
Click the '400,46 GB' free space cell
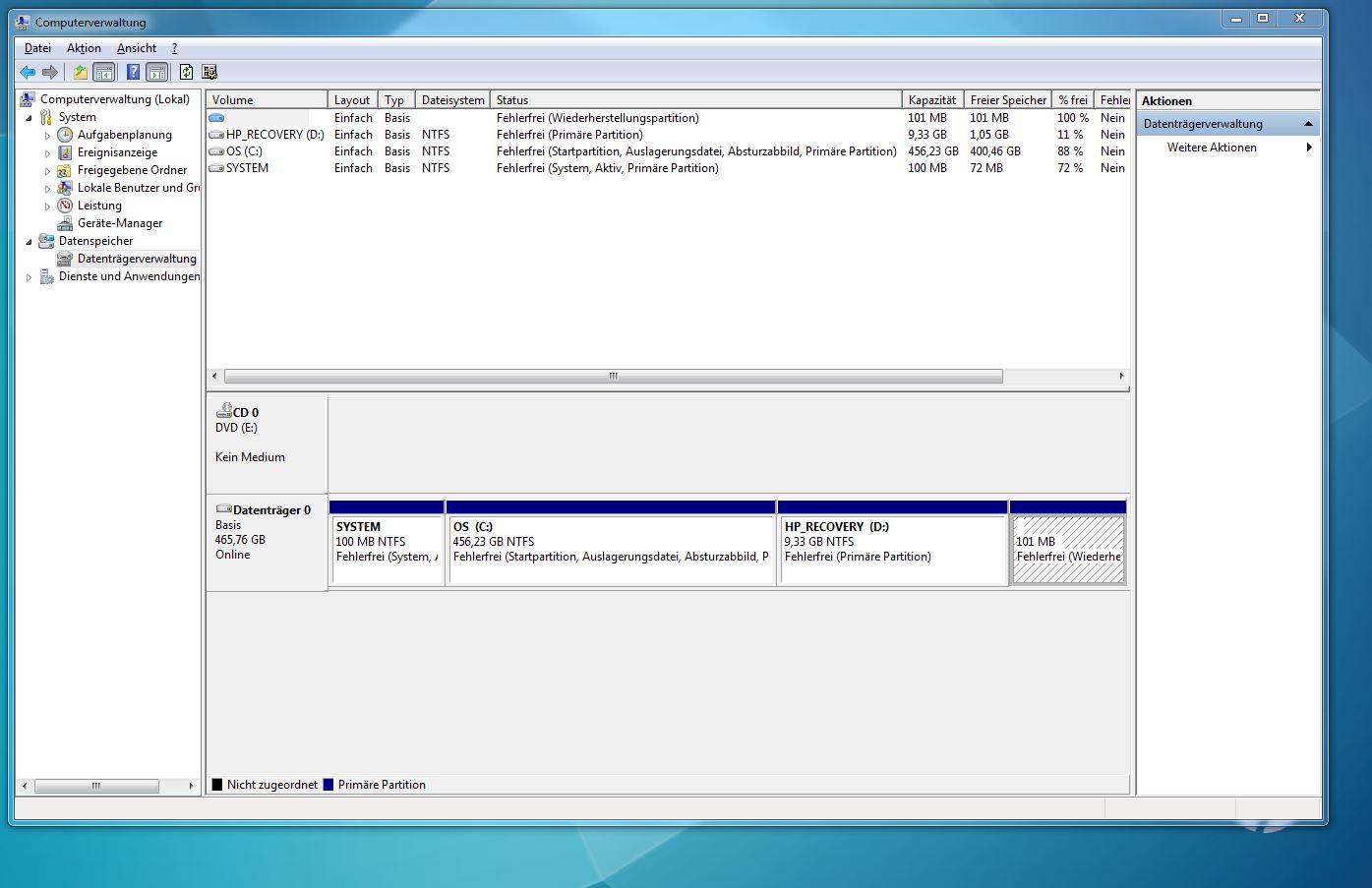coord(995,151)
